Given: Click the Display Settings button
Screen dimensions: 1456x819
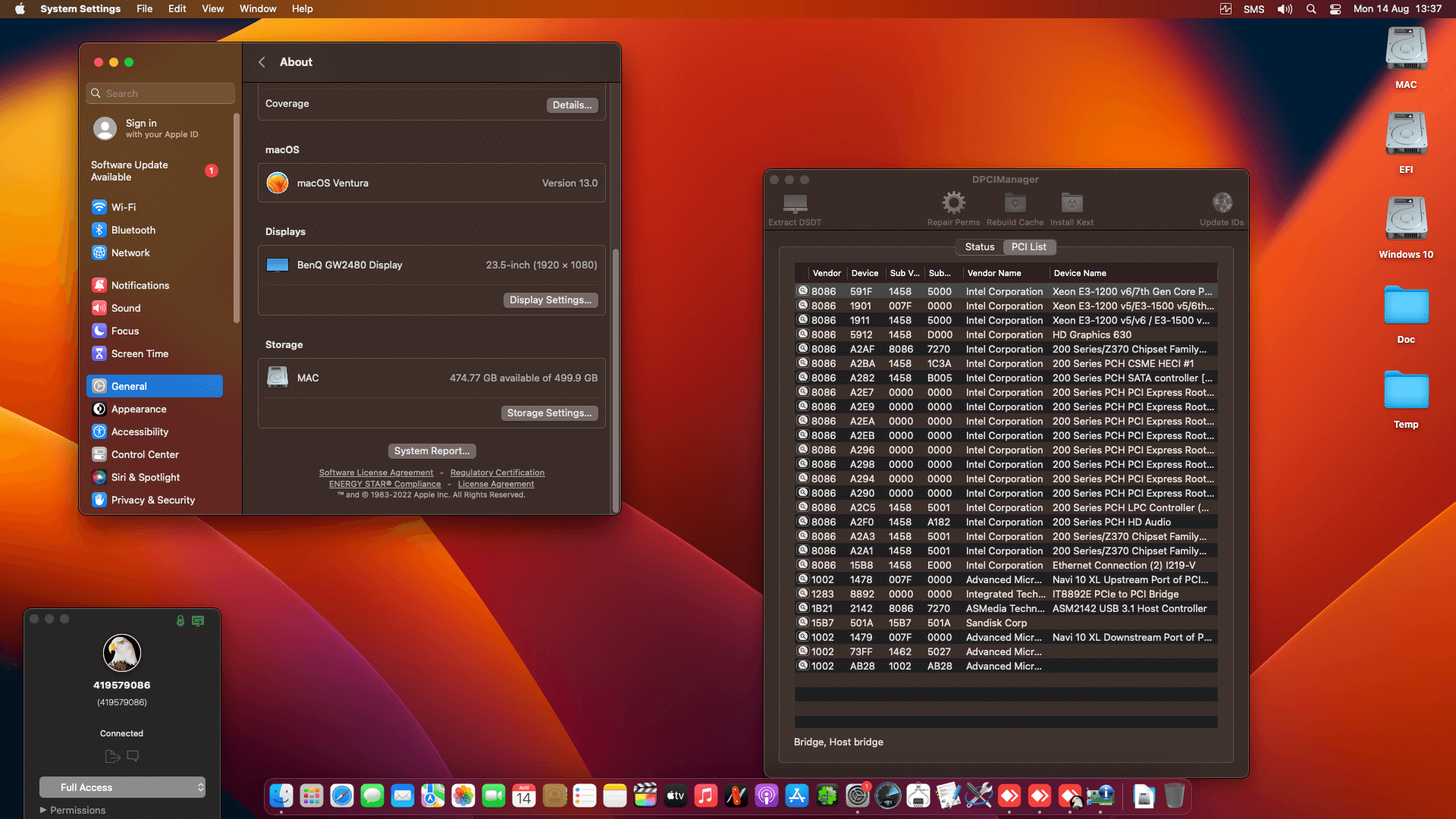Looking at the screenshot, I should pos(551,300).
